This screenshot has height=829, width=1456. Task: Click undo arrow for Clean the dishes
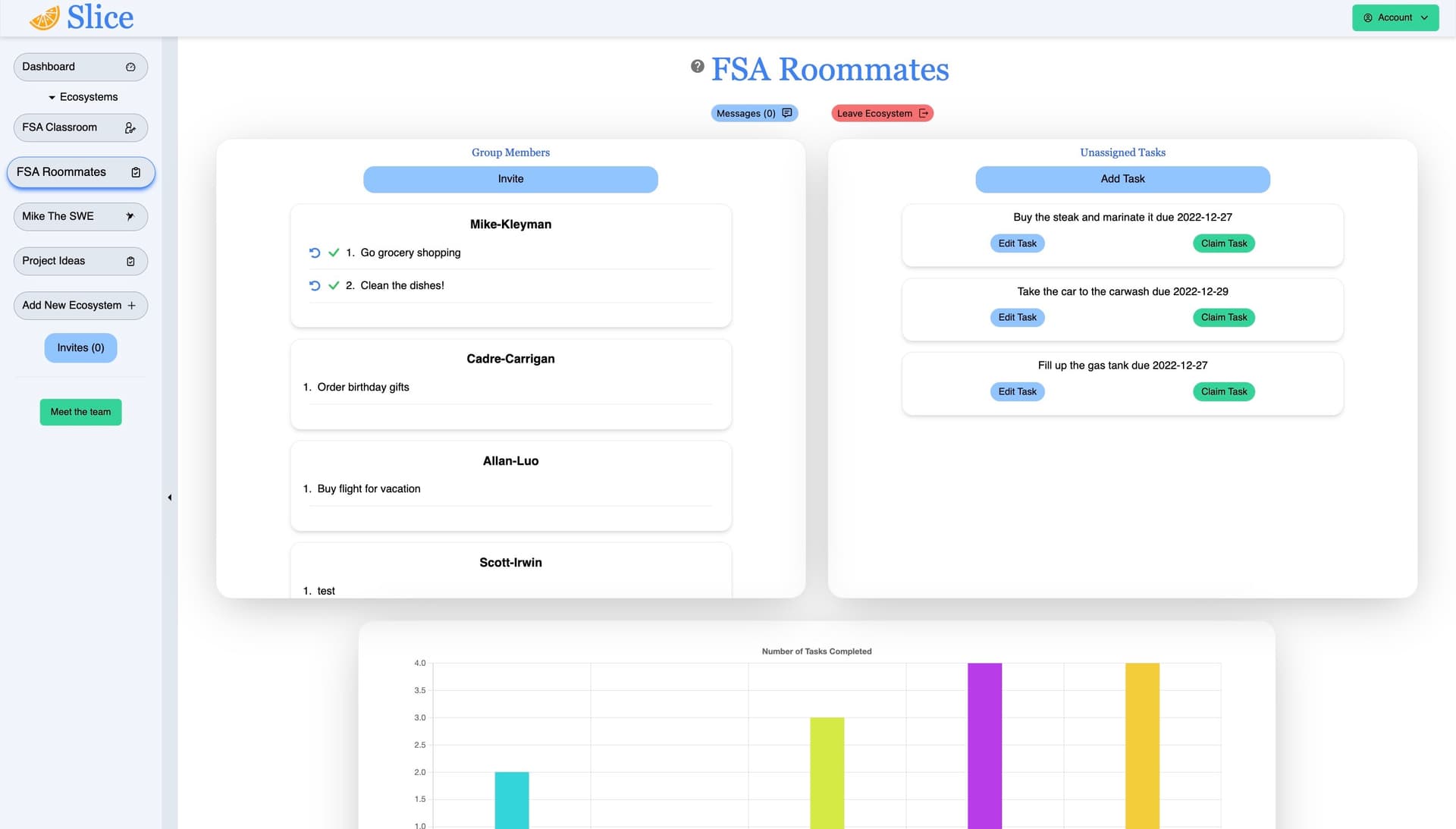click(x=315, y=286)
